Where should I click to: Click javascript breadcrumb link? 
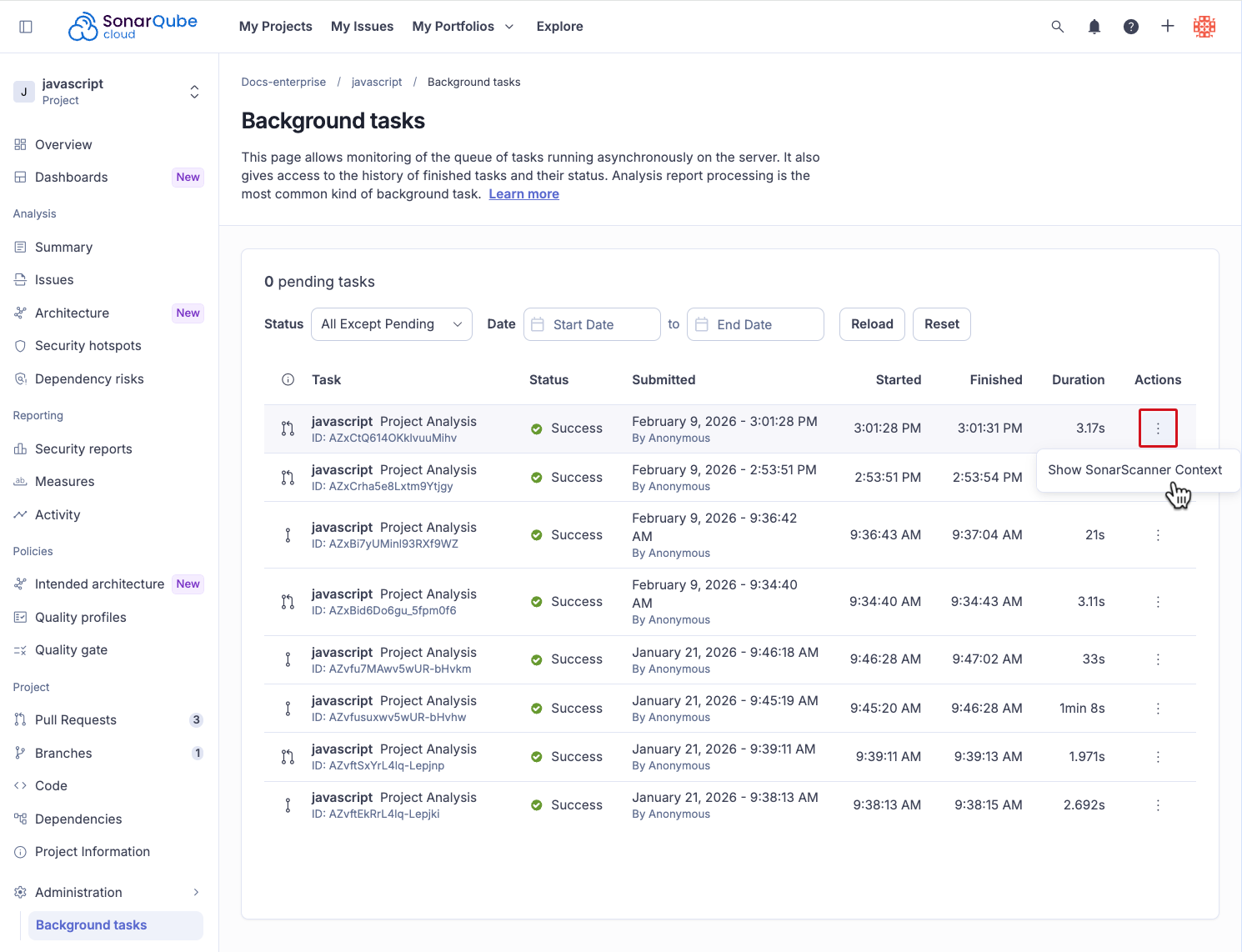377,82
